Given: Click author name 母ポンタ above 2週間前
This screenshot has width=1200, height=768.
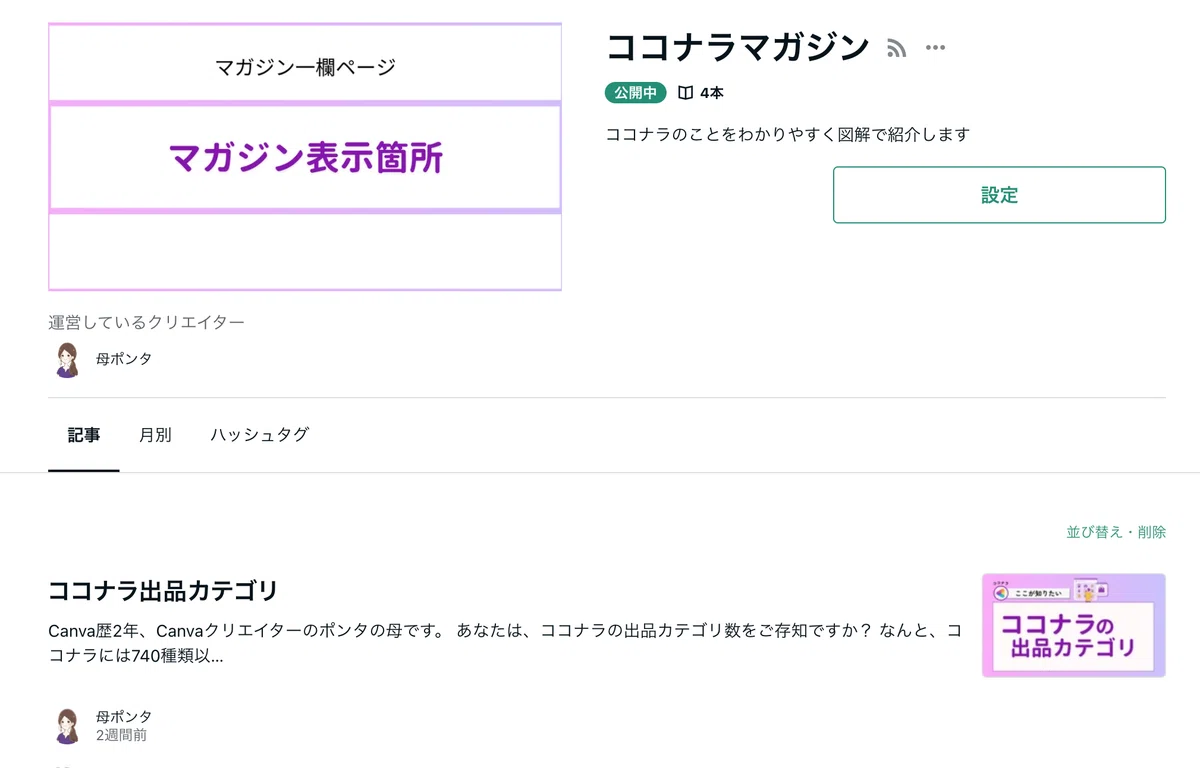Looking at the screenshot, I should point(124,717).
